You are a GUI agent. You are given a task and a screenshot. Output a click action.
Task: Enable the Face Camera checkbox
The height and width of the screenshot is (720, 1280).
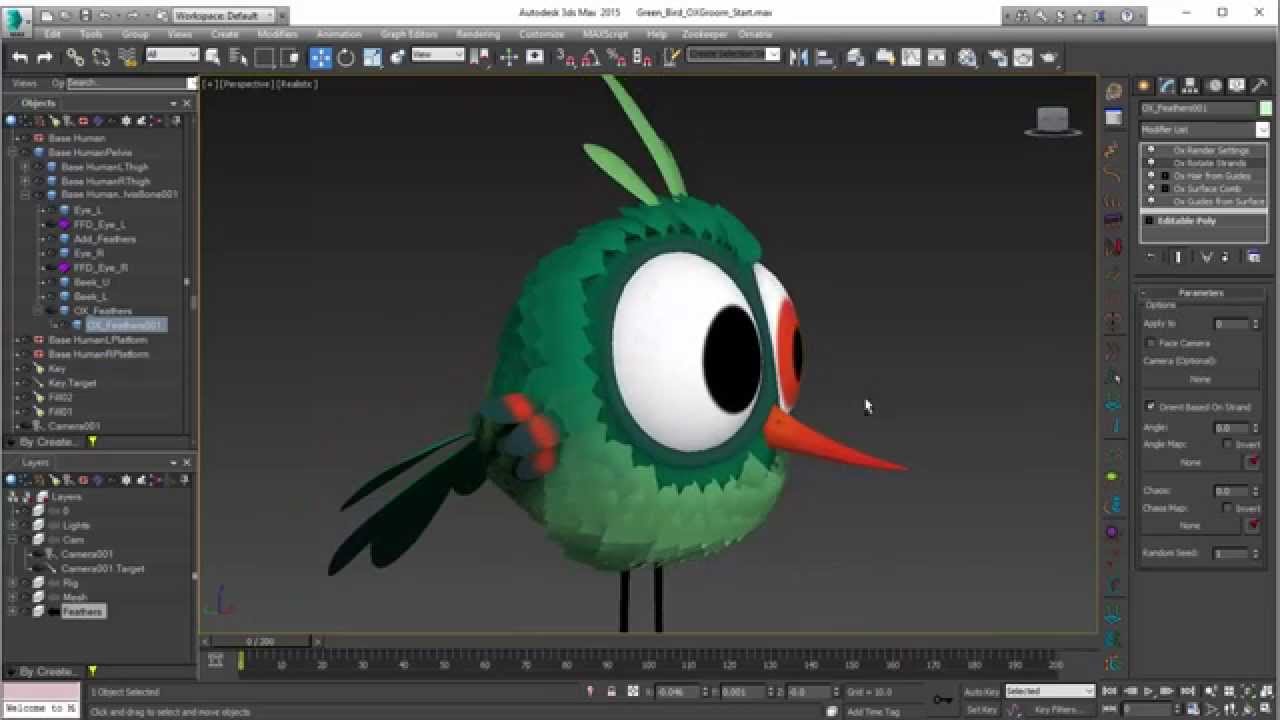pyautogui.click(x=1150, y=343)
